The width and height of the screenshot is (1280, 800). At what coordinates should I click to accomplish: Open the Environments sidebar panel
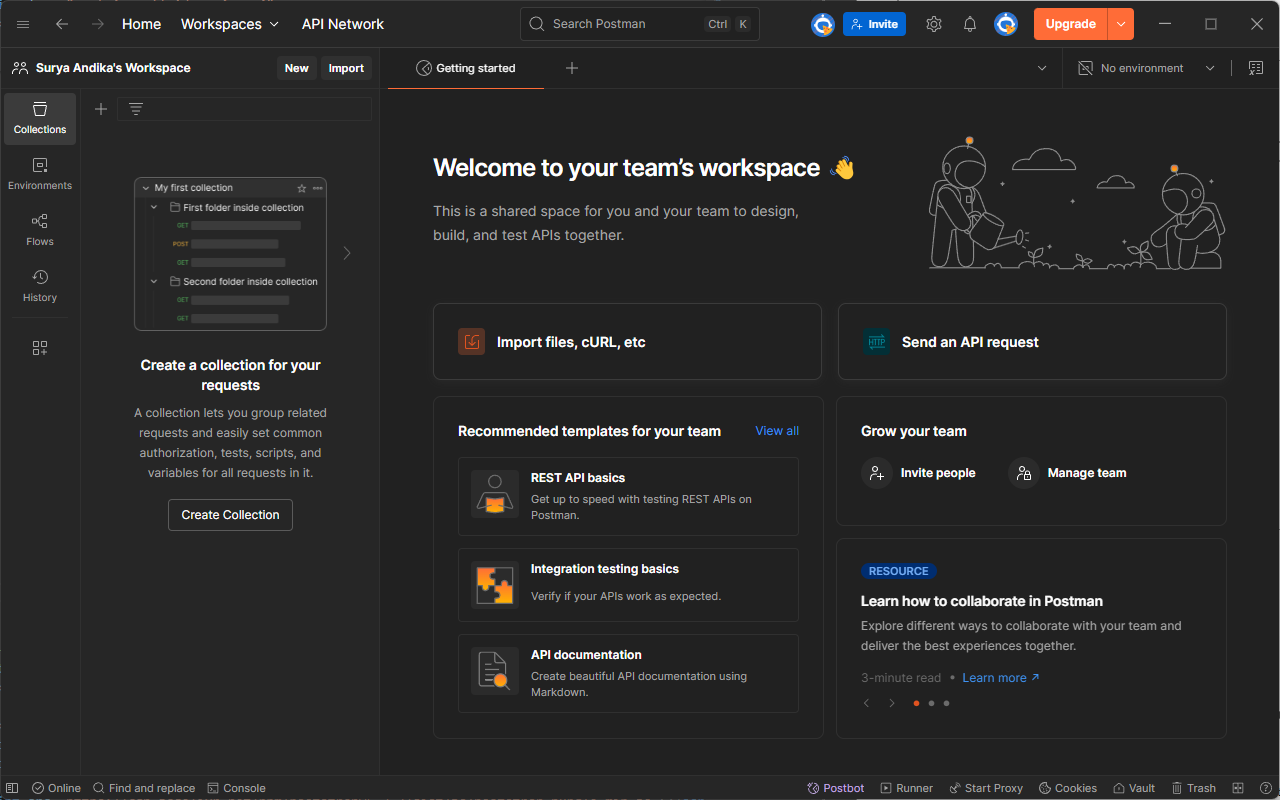click(40, 174)
